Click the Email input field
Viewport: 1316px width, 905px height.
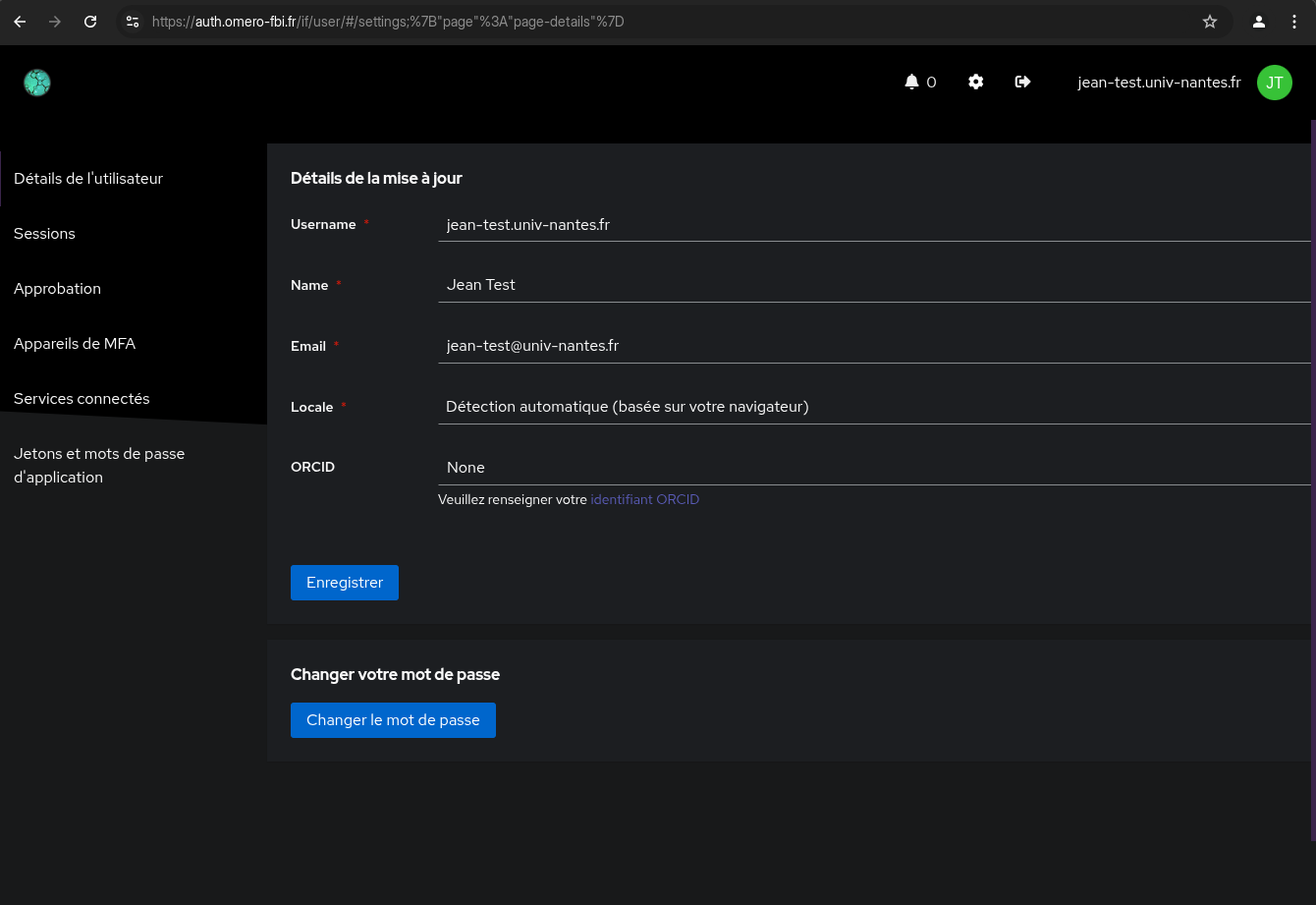pyautogui.click(x=874, y=346)
